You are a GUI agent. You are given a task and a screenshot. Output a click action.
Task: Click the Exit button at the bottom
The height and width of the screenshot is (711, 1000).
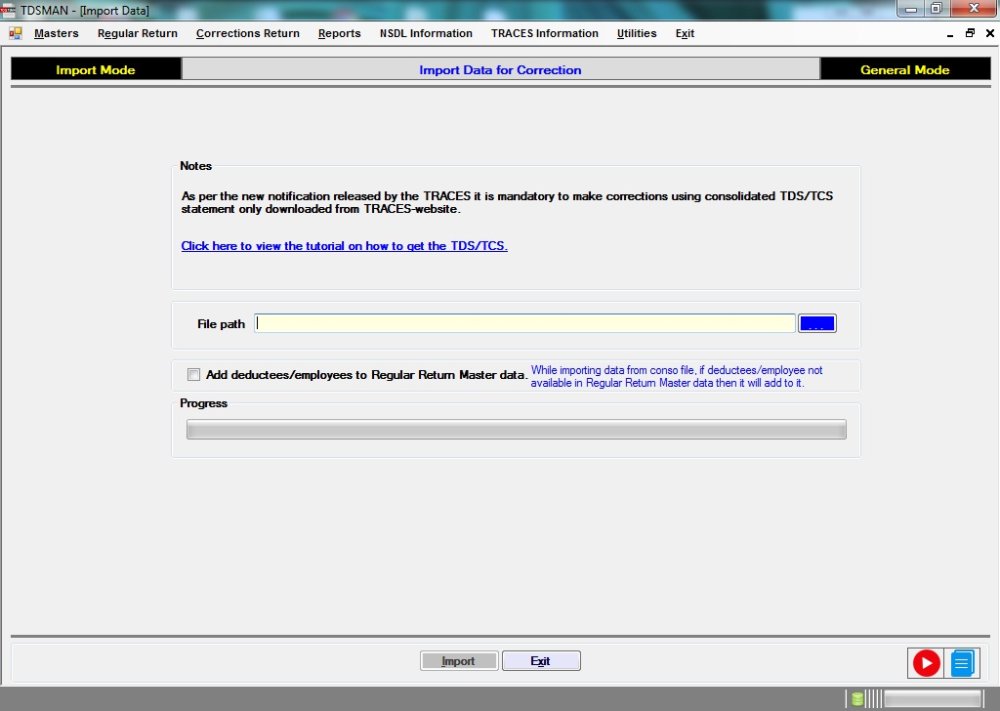541,660
